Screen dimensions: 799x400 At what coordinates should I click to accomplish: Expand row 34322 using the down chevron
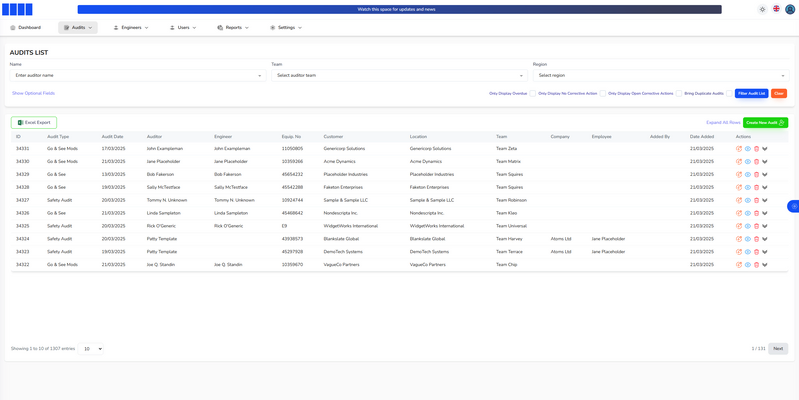(765, 264)
